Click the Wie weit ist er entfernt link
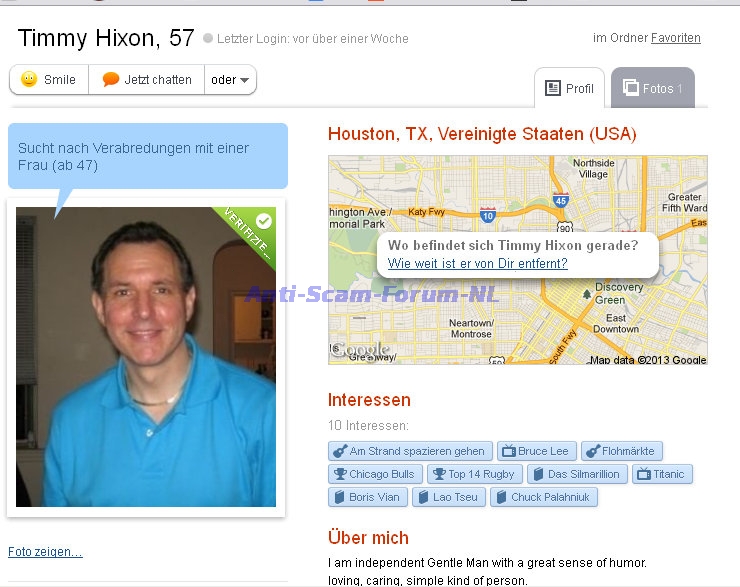 pyautogui.click(x=477, y=263)
